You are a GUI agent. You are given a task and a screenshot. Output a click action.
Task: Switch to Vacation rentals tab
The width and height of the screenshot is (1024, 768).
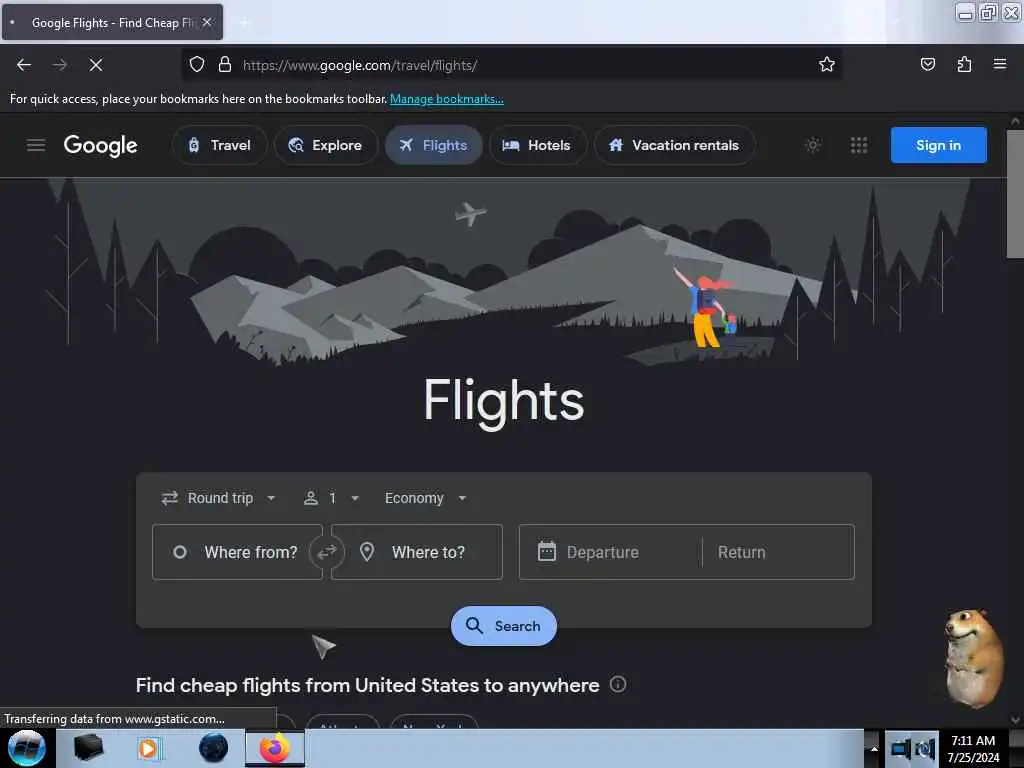point(675,145)
